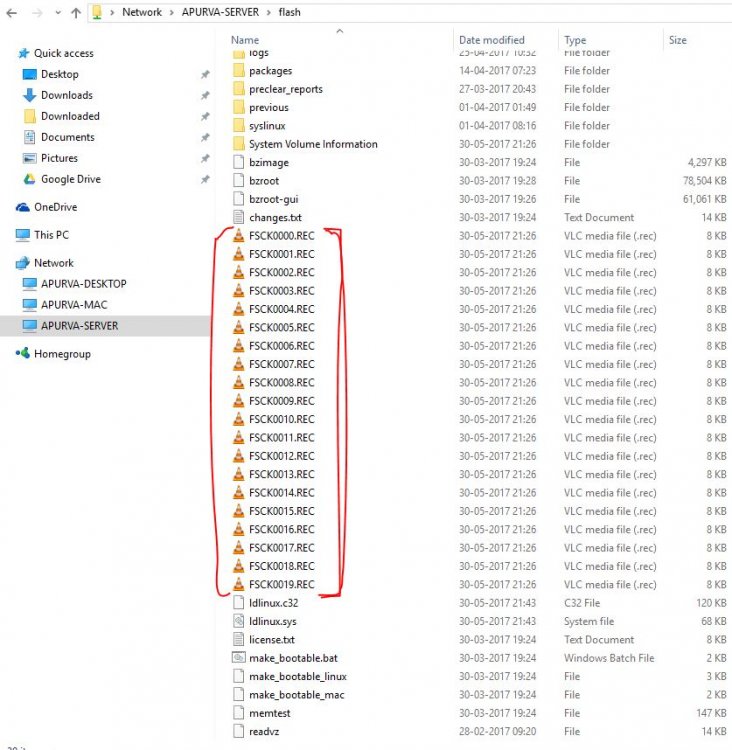Click the VLC cone icon of FSCK0019.REC
732x750 pixels.
pos(239,585)
